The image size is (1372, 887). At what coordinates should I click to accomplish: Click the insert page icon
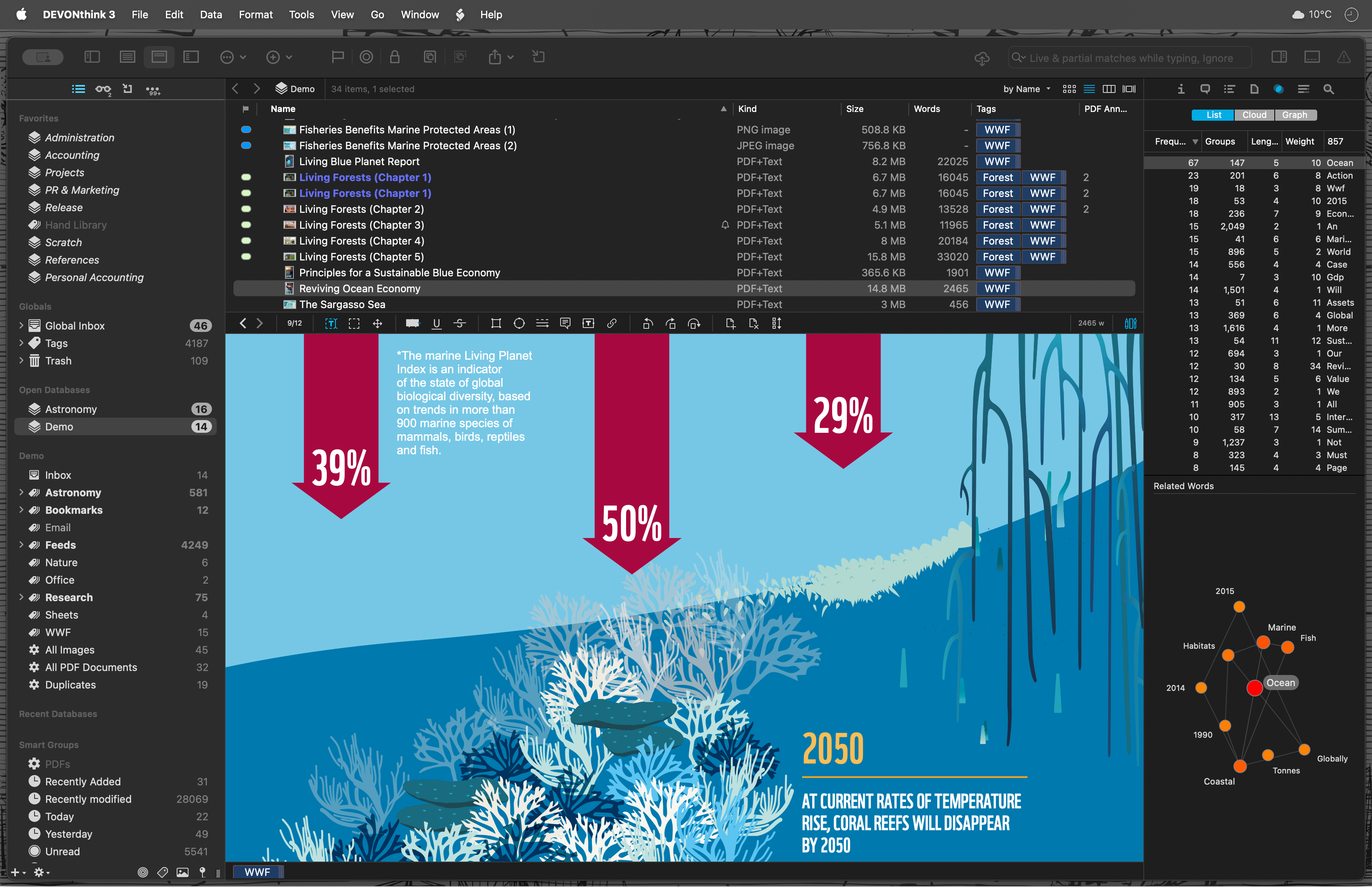pos(730,324)
